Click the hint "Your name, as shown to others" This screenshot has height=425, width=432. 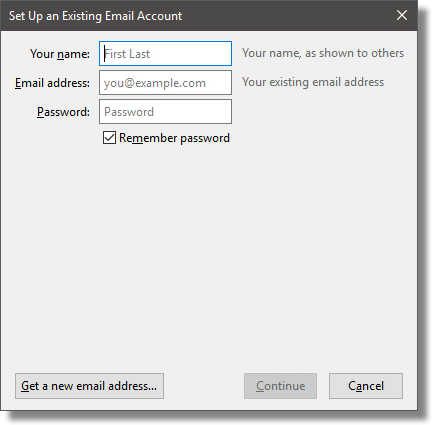[x=323, y=53]
